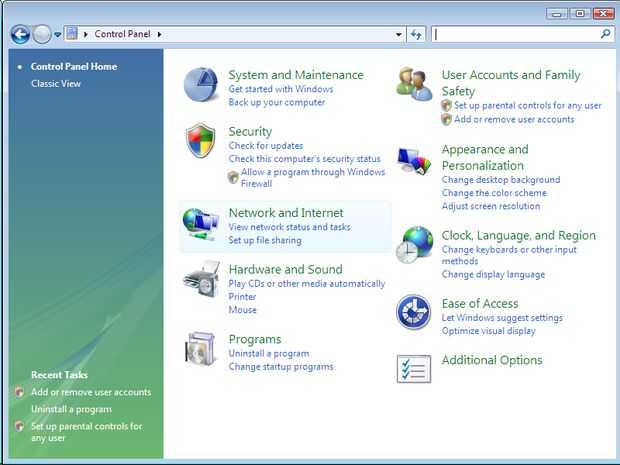Open View network status and tasks
The image size is (620, 465).
pyautogui.click(x=289, y=227)
